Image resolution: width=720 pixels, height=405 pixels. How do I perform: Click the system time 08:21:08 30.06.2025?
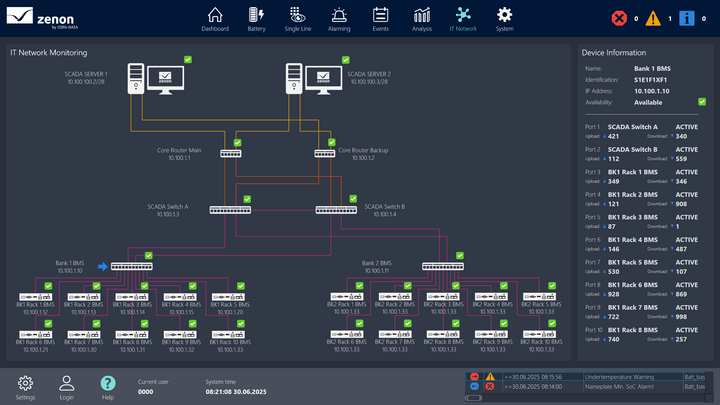coord(236,392)
